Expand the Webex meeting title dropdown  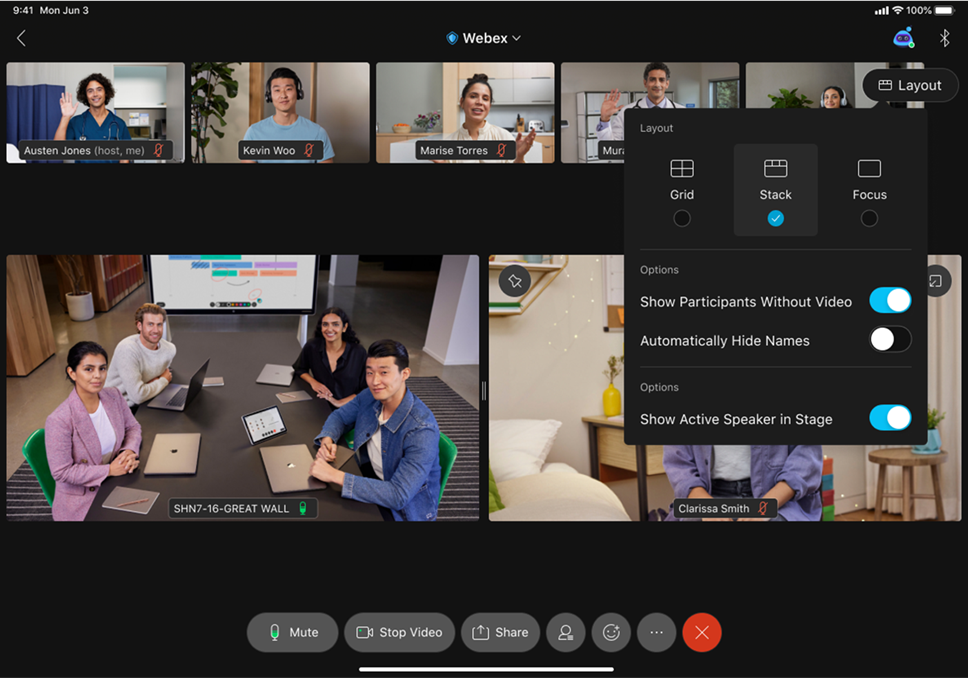484,38
